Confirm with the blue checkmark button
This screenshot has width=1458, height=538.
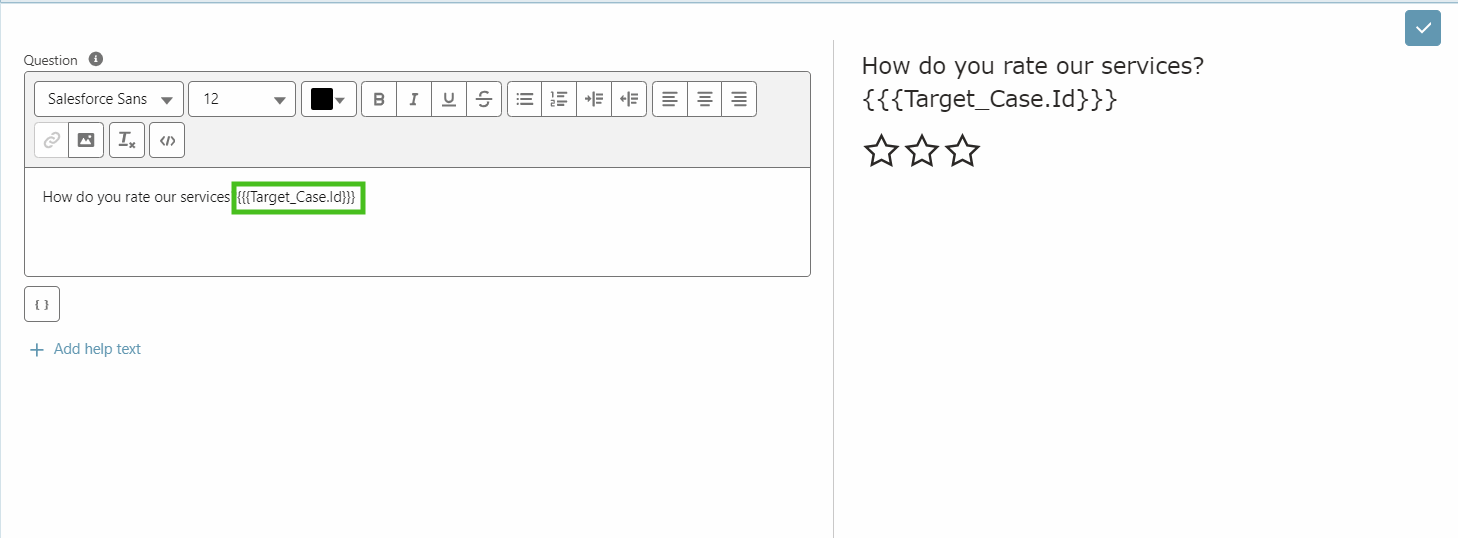click(1423, 28)
